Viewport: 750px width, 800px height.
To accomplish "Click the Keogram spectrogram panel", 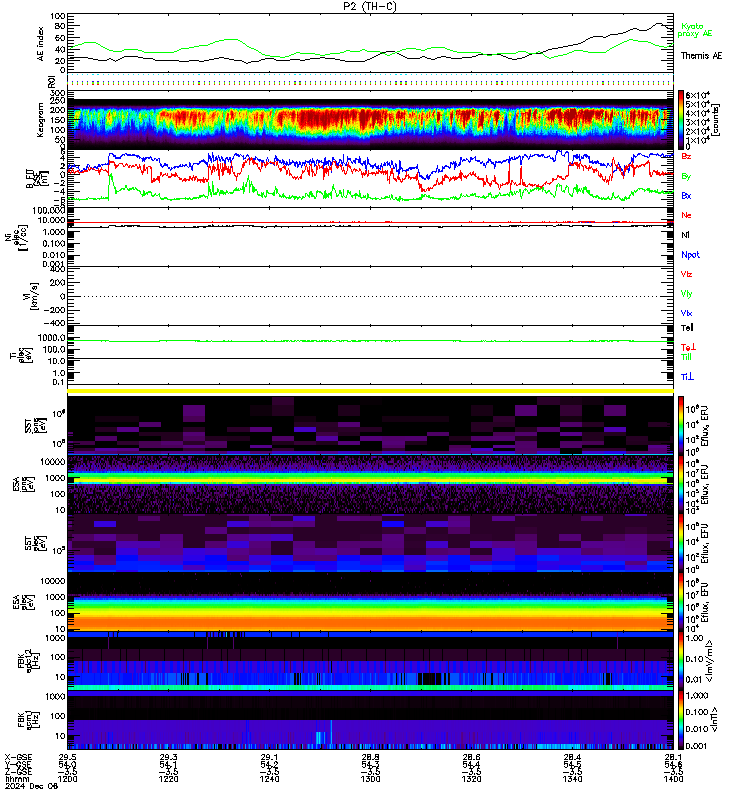I will tap(370, 120).
